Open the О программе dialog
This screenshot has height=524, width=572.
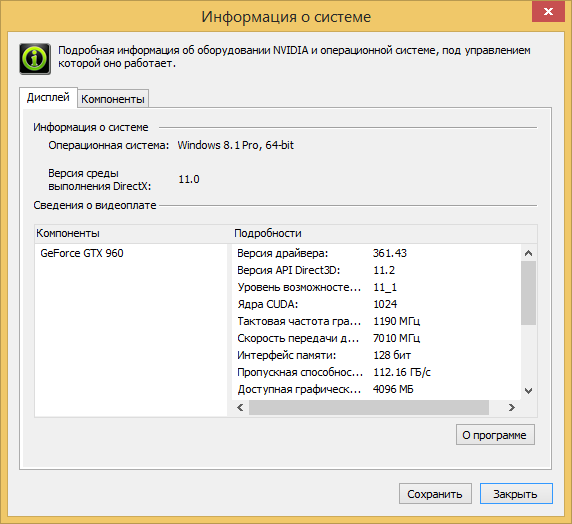coord(495,435)
